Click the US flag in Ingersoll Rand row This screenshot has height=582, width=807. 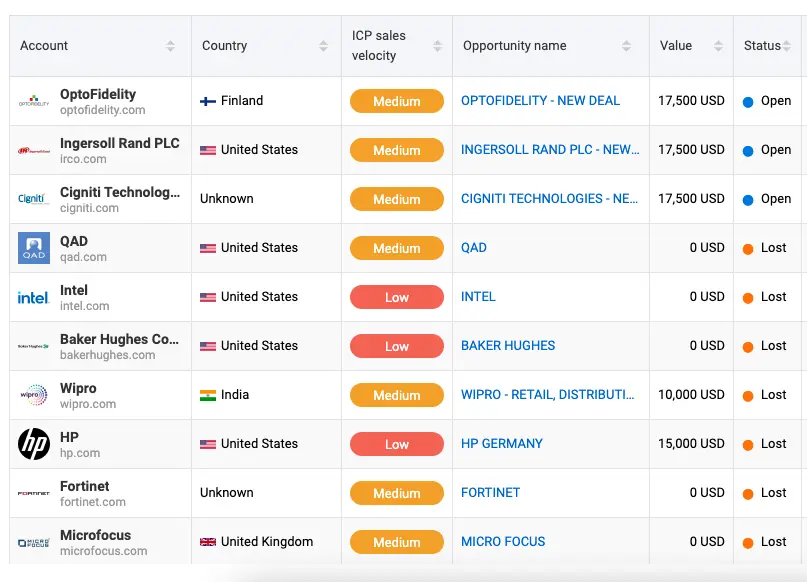[208, 150]
